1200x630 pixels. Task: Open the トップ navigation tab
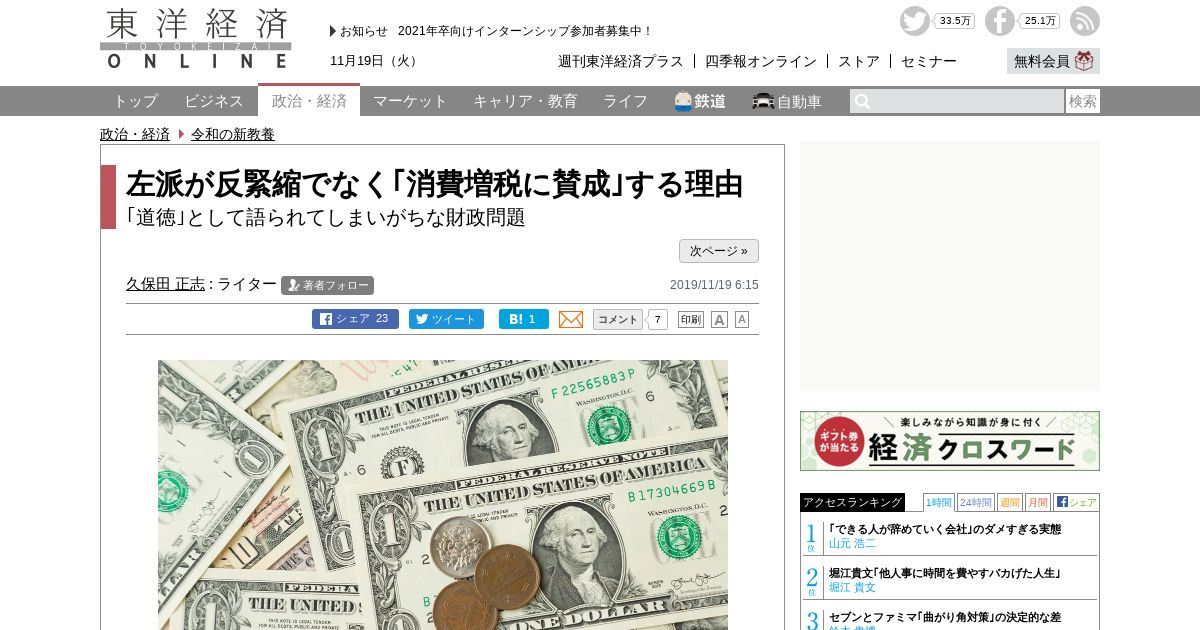pos(135,101)
